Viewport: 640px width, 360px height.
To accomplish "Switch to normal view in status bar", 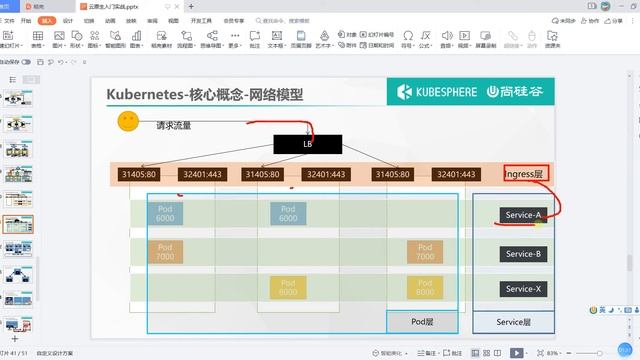I will coord(475,353).
